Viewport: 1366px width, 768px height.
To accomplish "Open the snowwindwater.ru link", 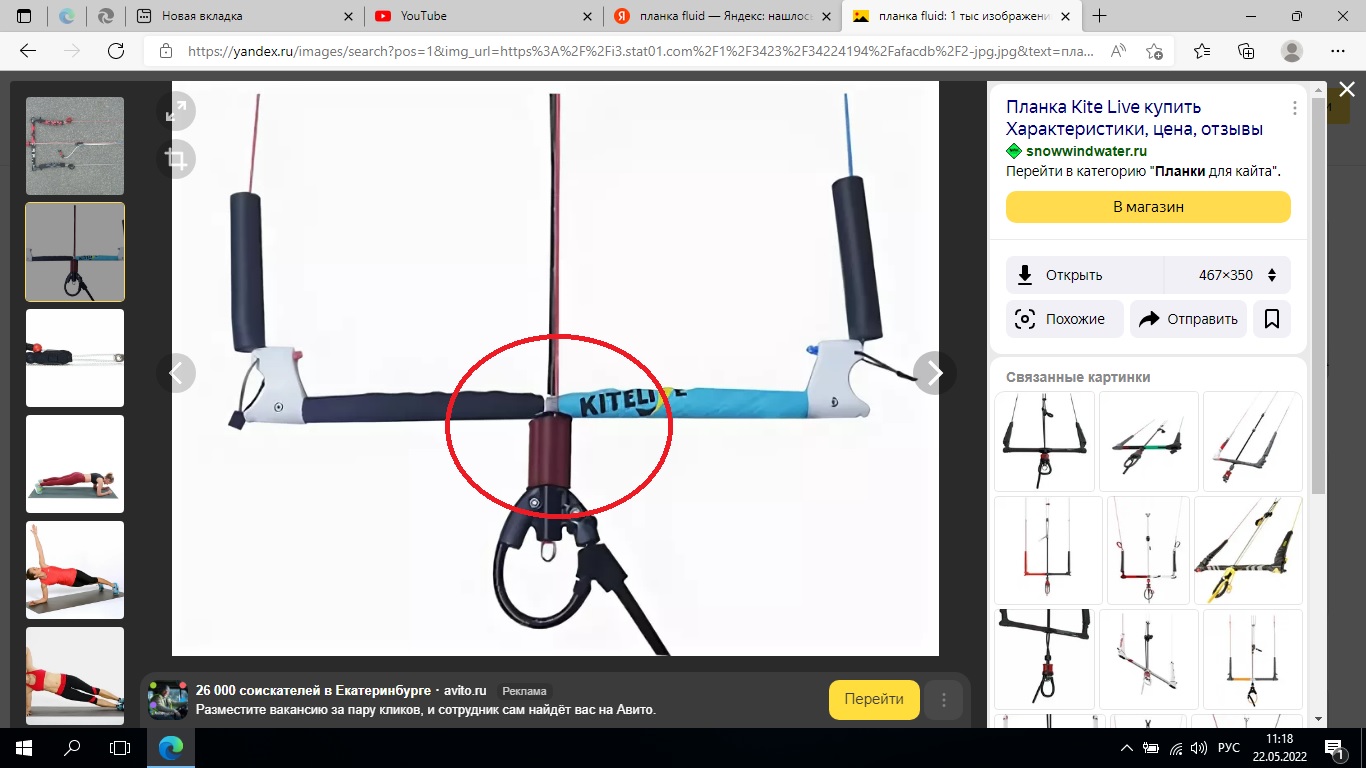I will (x=1086, y=151).
